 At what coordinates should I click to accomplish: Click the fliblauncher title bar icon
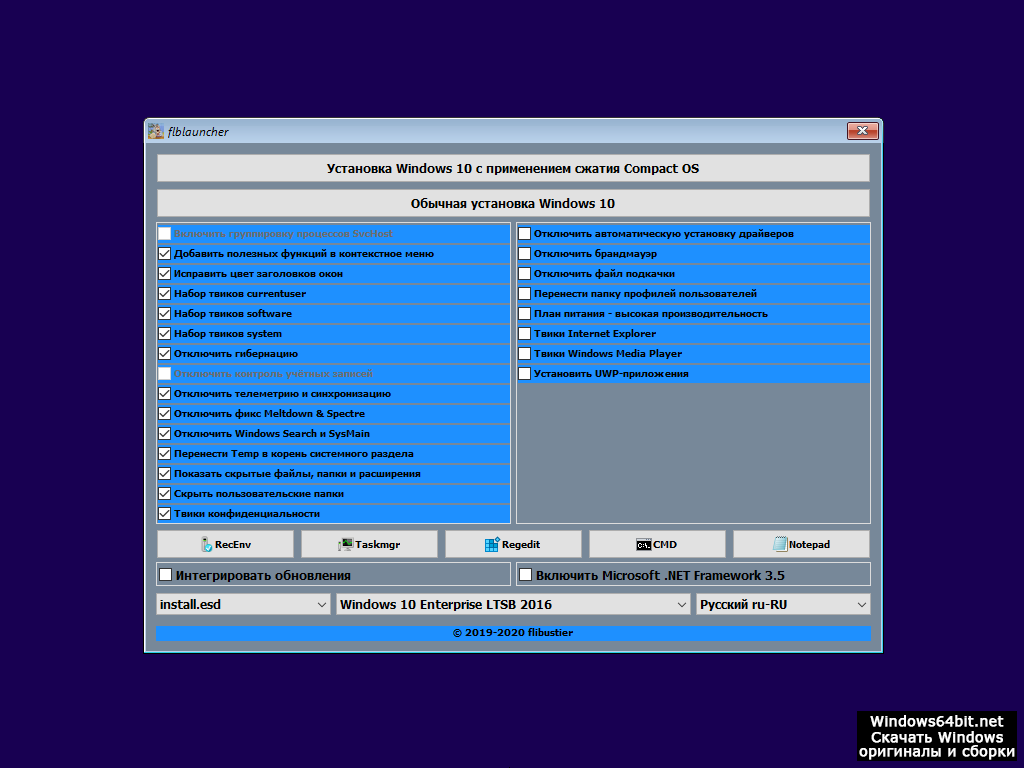[156, 131]
